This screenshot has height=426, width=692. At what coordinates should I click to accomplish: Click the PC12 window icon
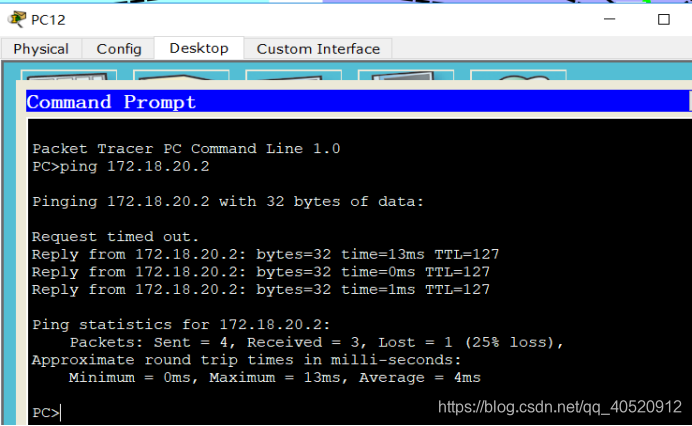pyautogui.click(x=17, y=19)
